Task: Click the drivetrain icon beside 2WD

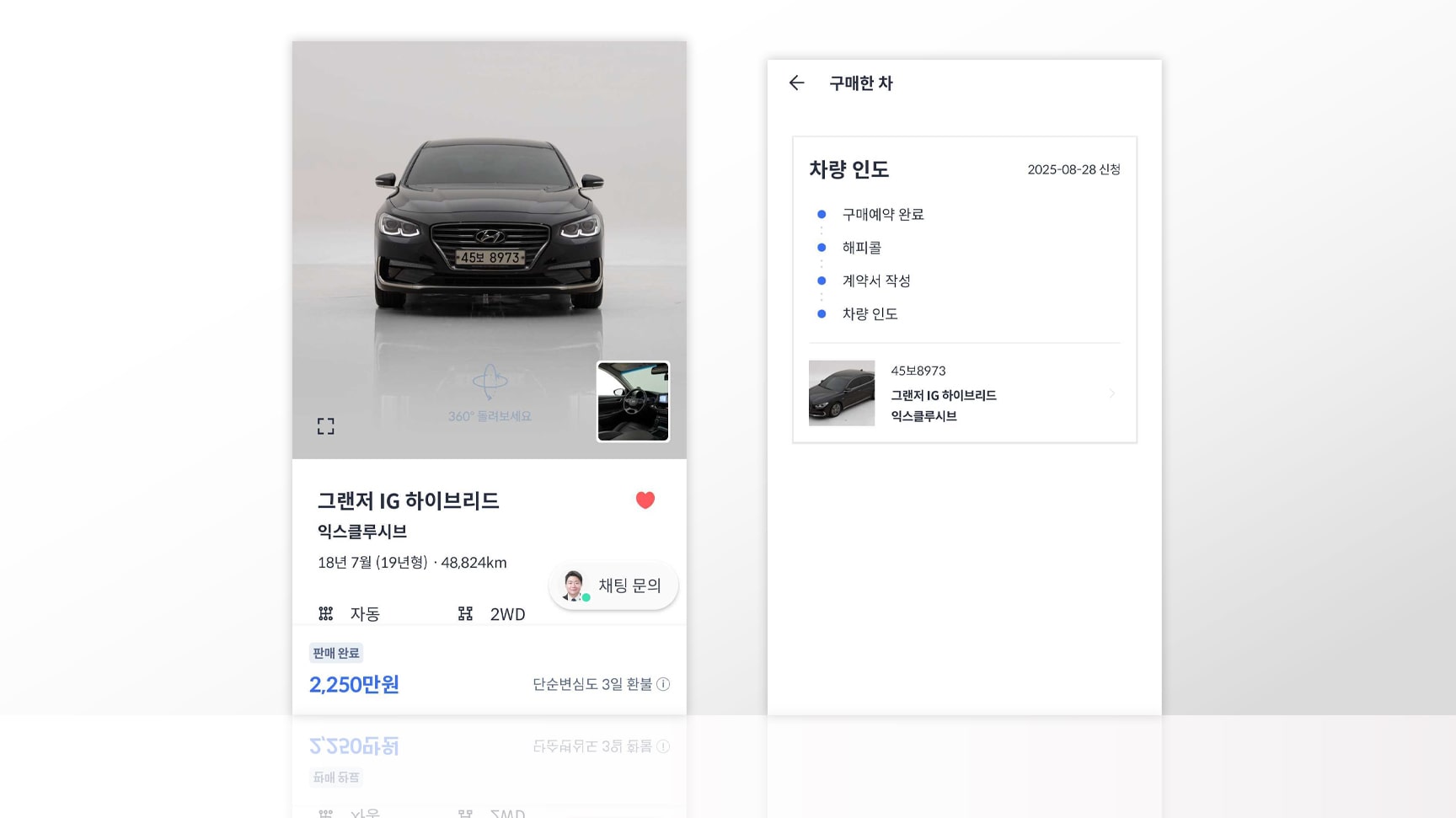Action: click(x=464, y=613)
